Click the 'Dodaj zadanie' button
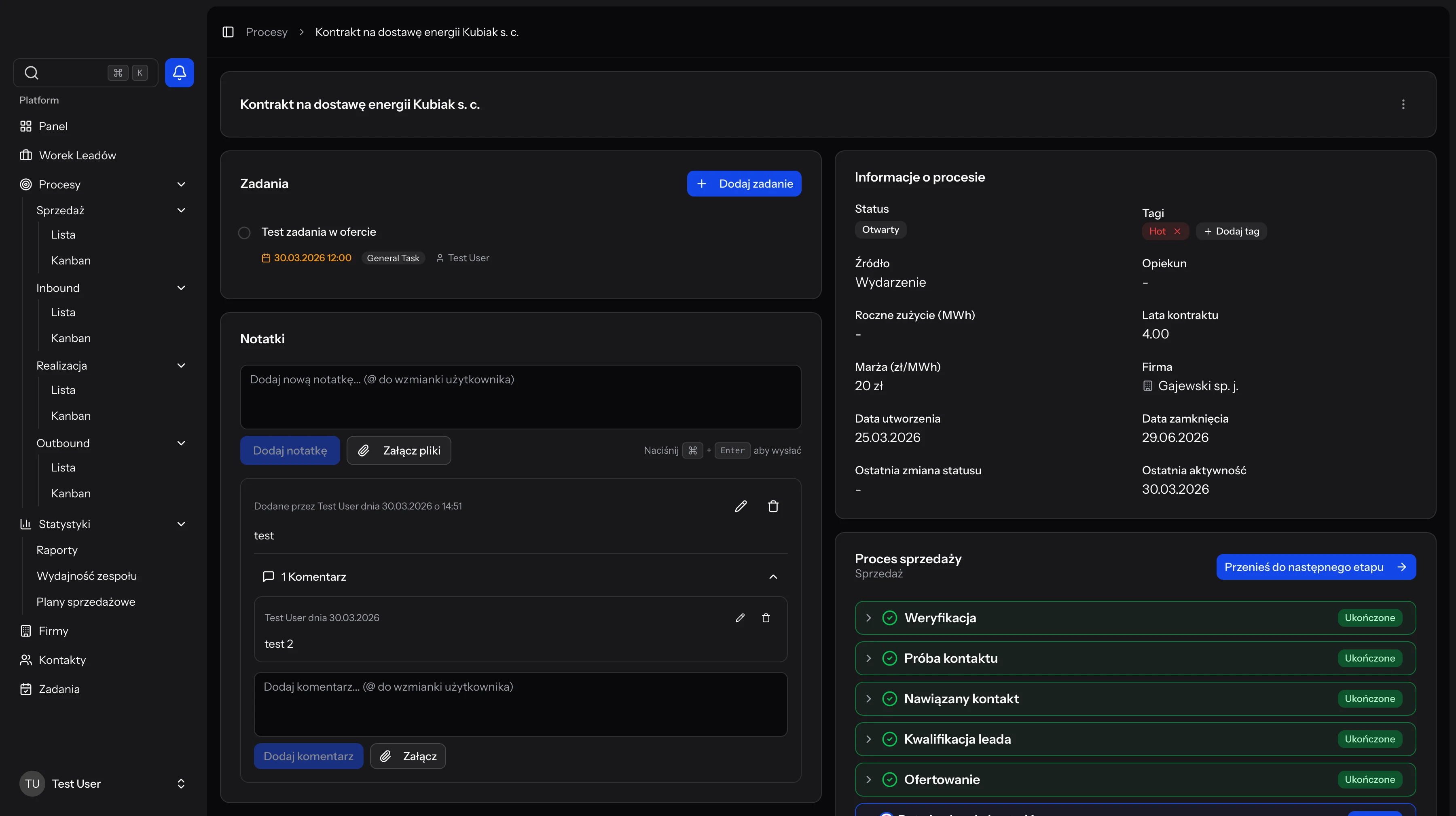This screenshot has width=1456, height=816. click(x=744, y=184)
